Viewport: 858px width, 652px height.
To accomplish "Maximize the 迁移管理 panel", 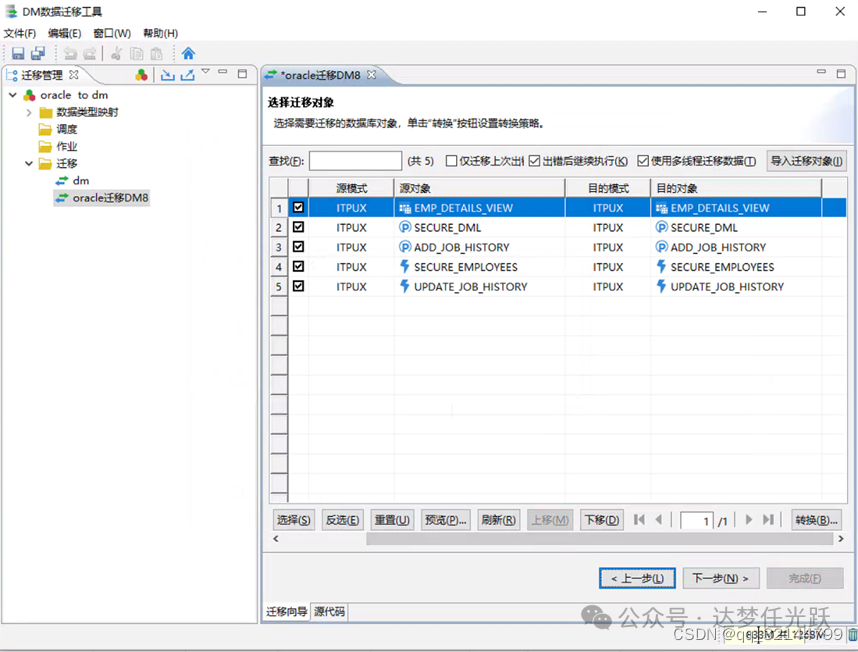I will coord(242,73).
